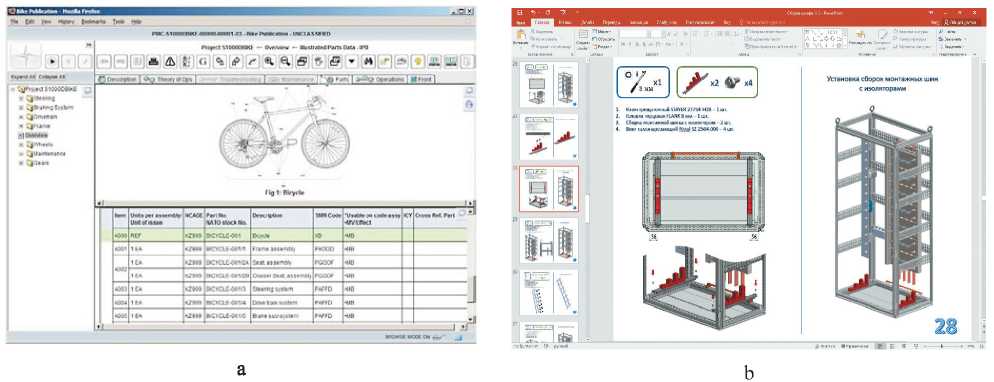Click the G glossary icon in the toolbar
The height and width of the screenshot is (382, 994).
click(203, 61)
